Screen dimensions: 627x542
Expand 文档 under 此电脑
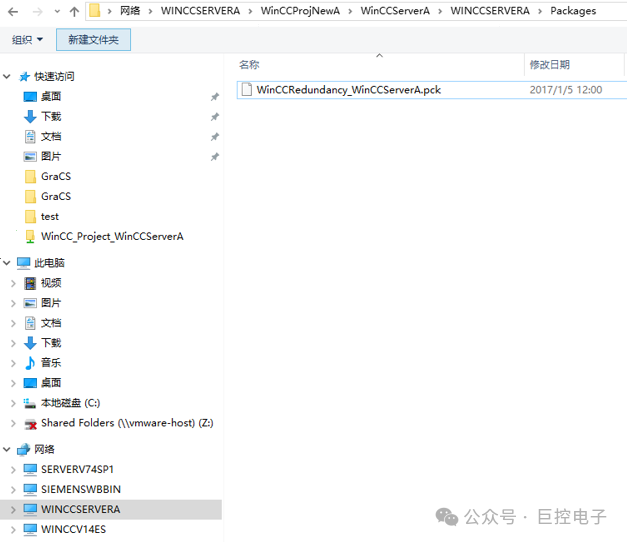[x=13, y=323]
